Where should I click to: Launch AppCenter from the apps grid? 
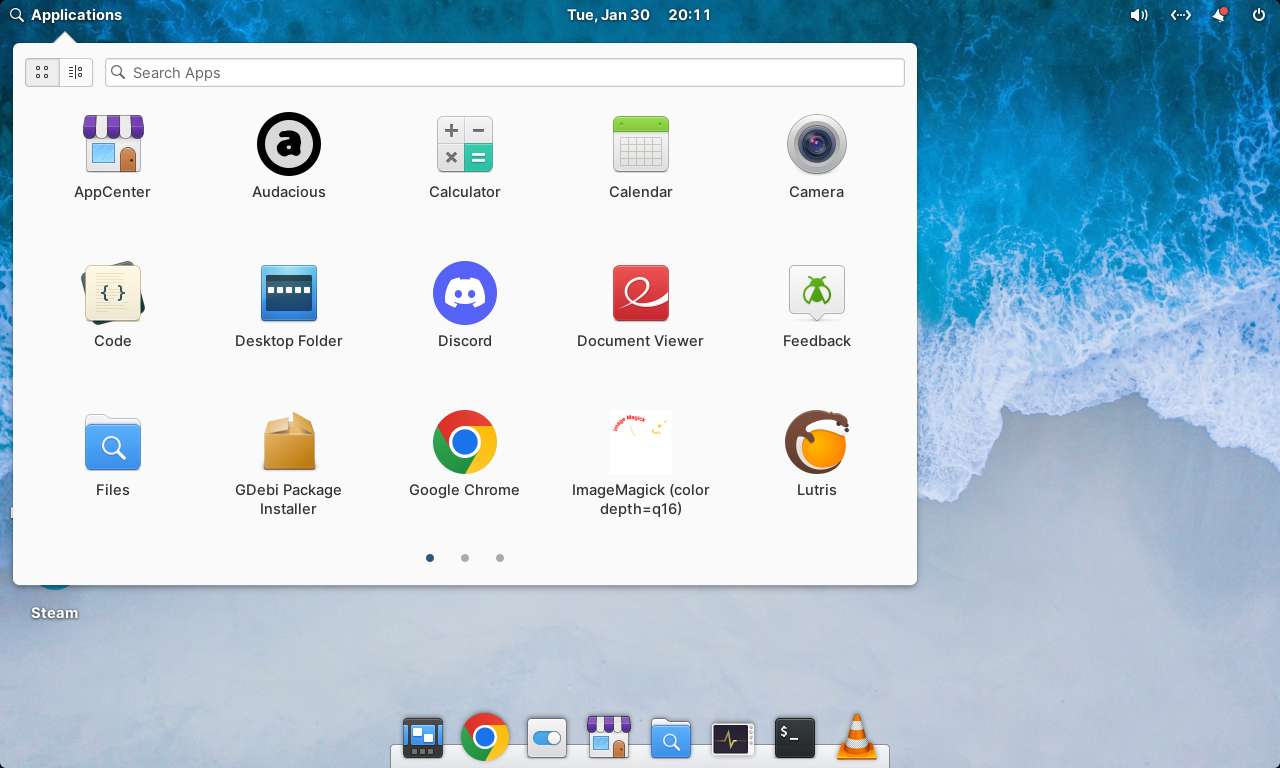(113, 157)
